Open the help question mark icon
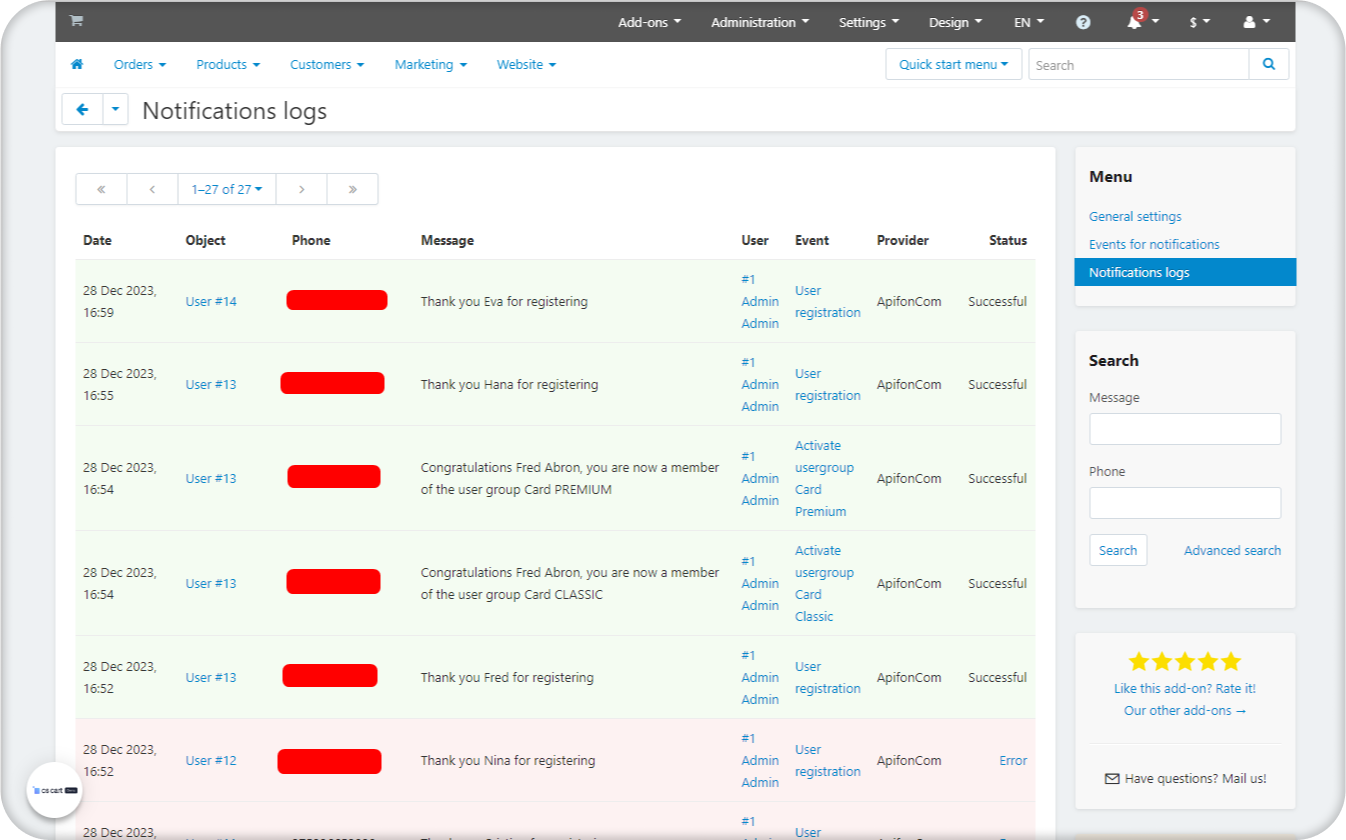Image resolution: width=1346 pixels, height=840 pixels. pos(1083,22)
